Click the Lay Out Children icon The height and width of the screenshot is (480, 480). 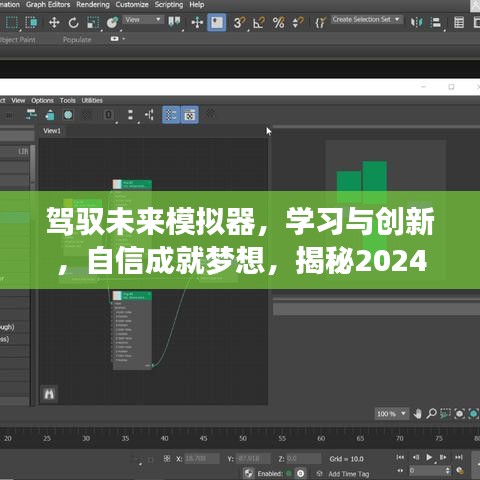(149, 115)
